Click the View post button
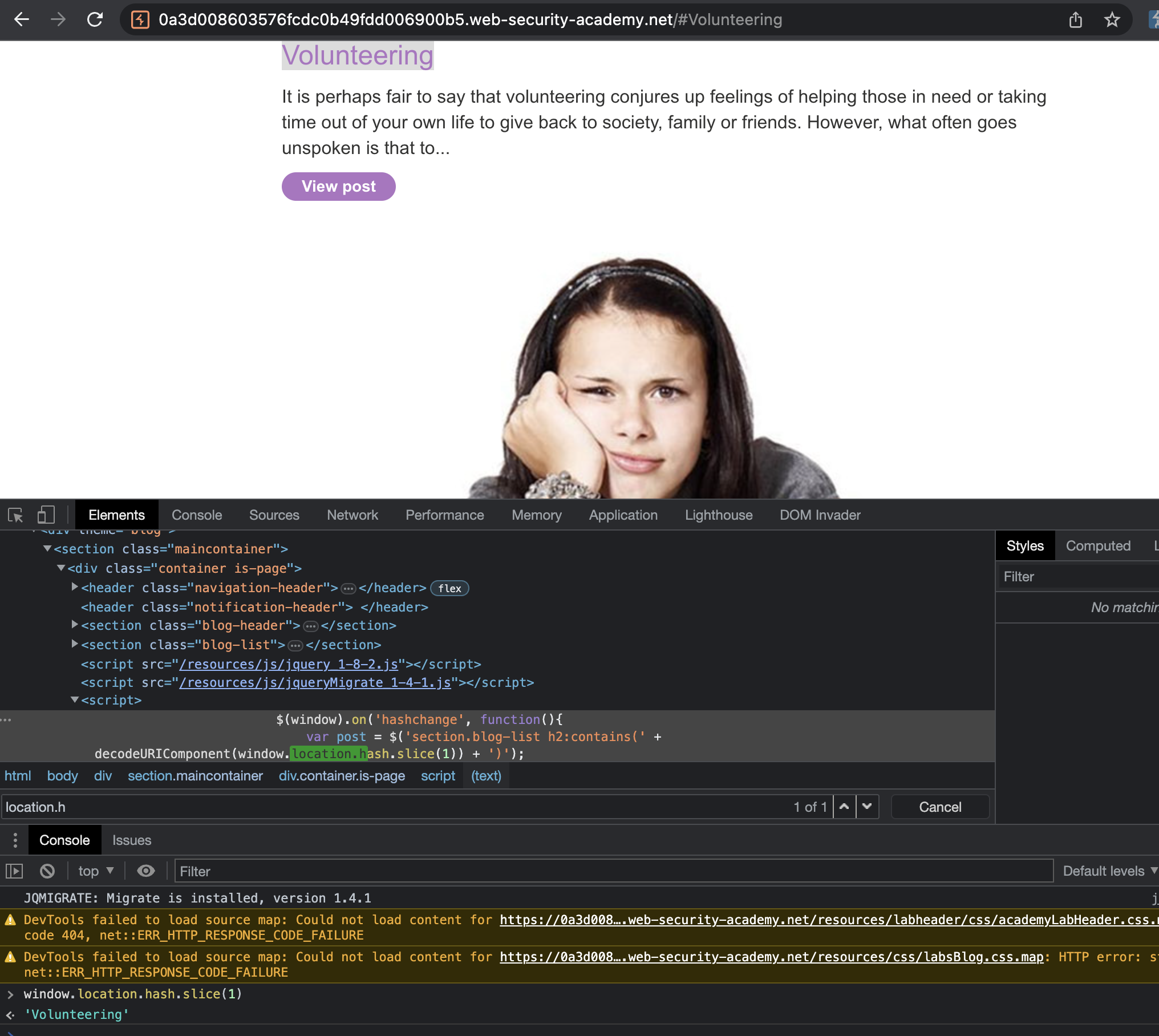The width and height of the screenshot is (1159, 1036). pos(338,187)
